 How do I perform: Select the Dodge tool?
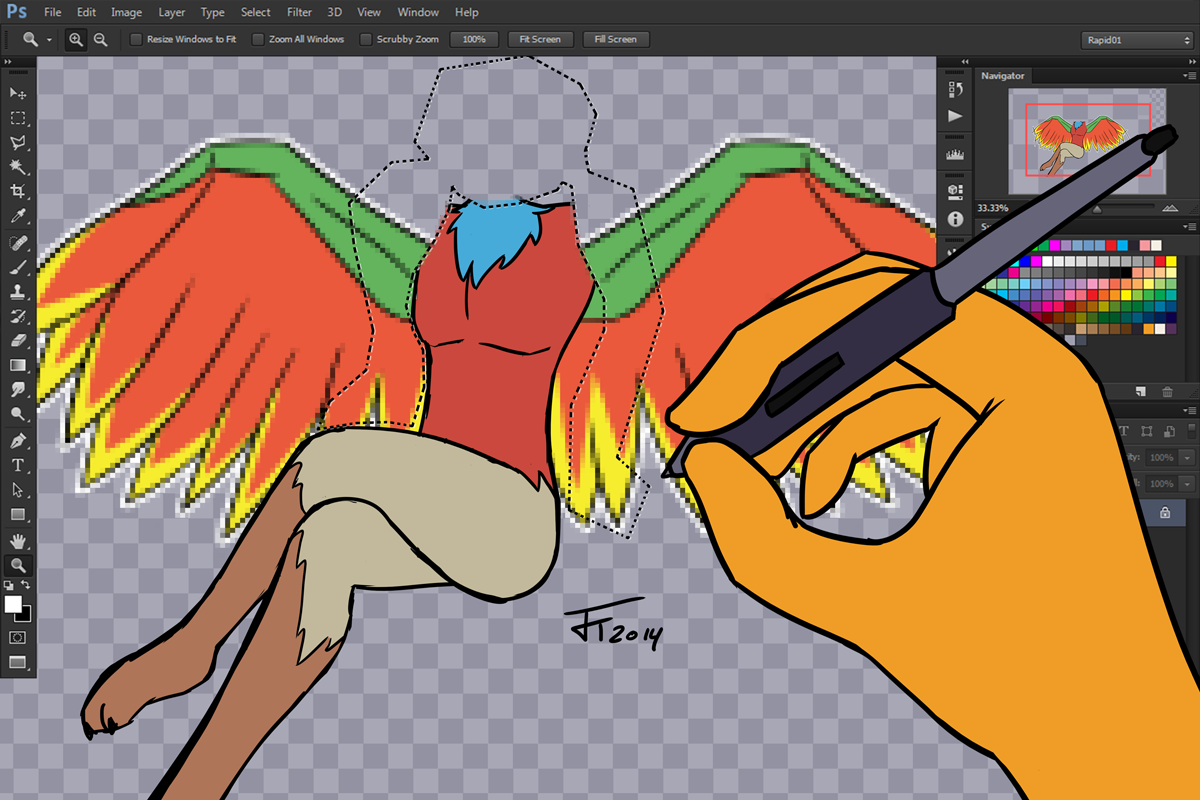(x=18, y=413)
